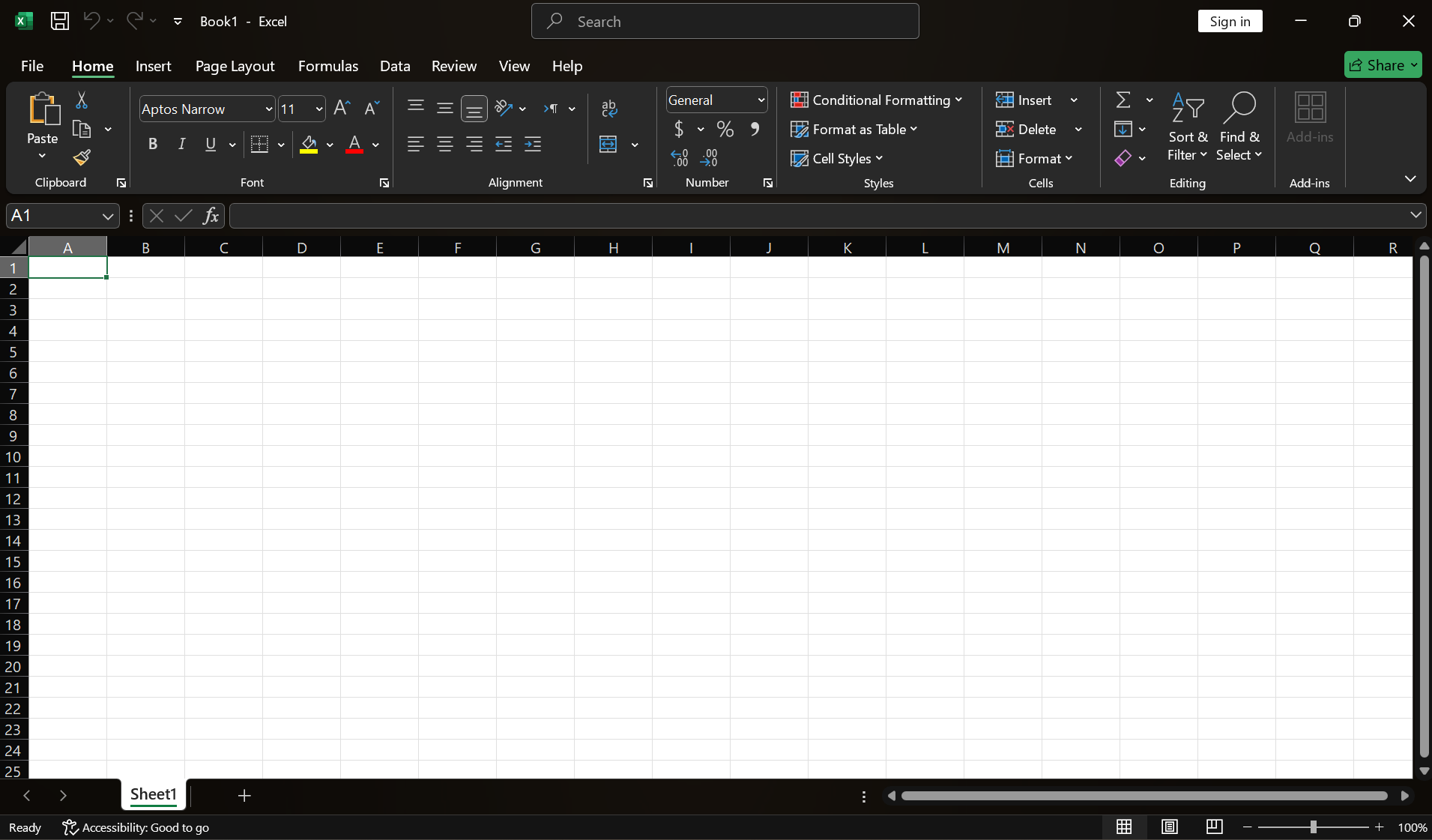The image size is (1432, 840).
Task: Switch to the Data tab
Action: point(395,66)
